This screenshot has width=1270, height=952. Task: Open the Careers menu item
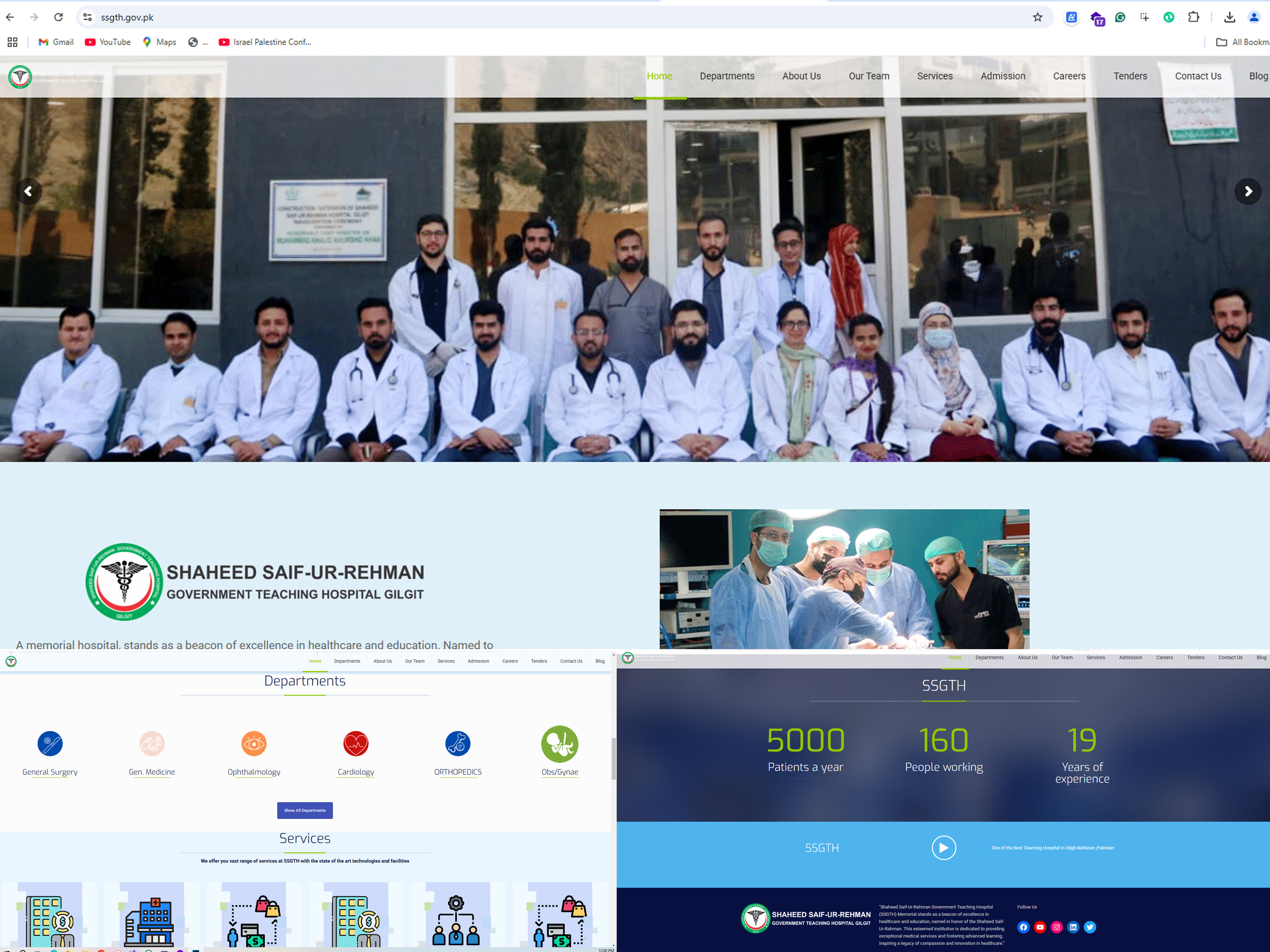coord(1069,76)
